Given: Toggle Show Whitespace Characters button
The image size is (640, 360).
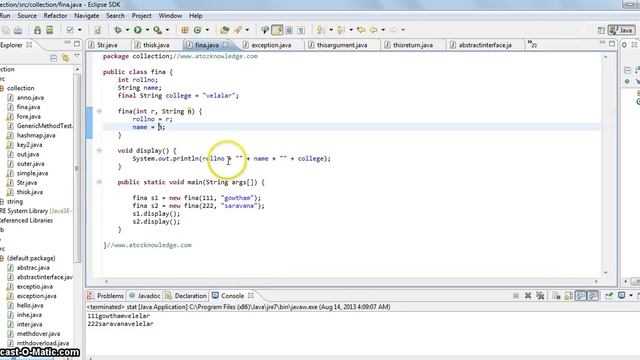Looking at the screenshot, I should coord(301,30).
